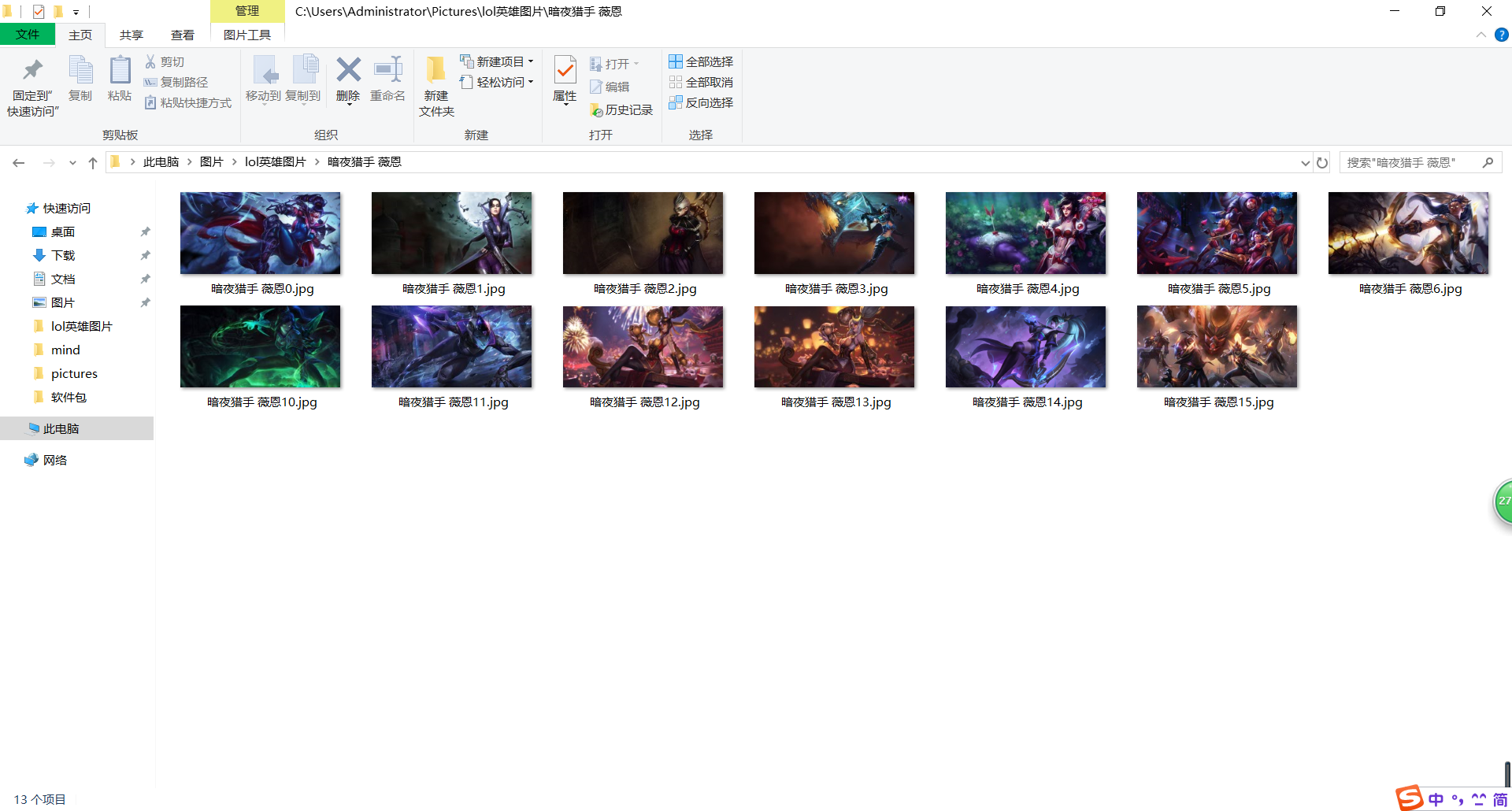The image size is (1512, 811).
Task: Select thumbnail 暗夜猎手 薇恩10.jpg
Action: coord(261,346)
